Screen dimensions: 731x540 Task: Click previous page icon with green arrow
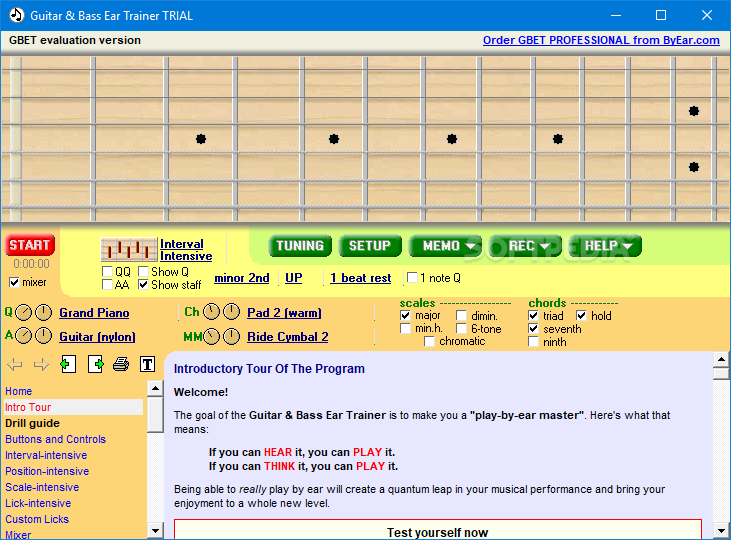68,364
